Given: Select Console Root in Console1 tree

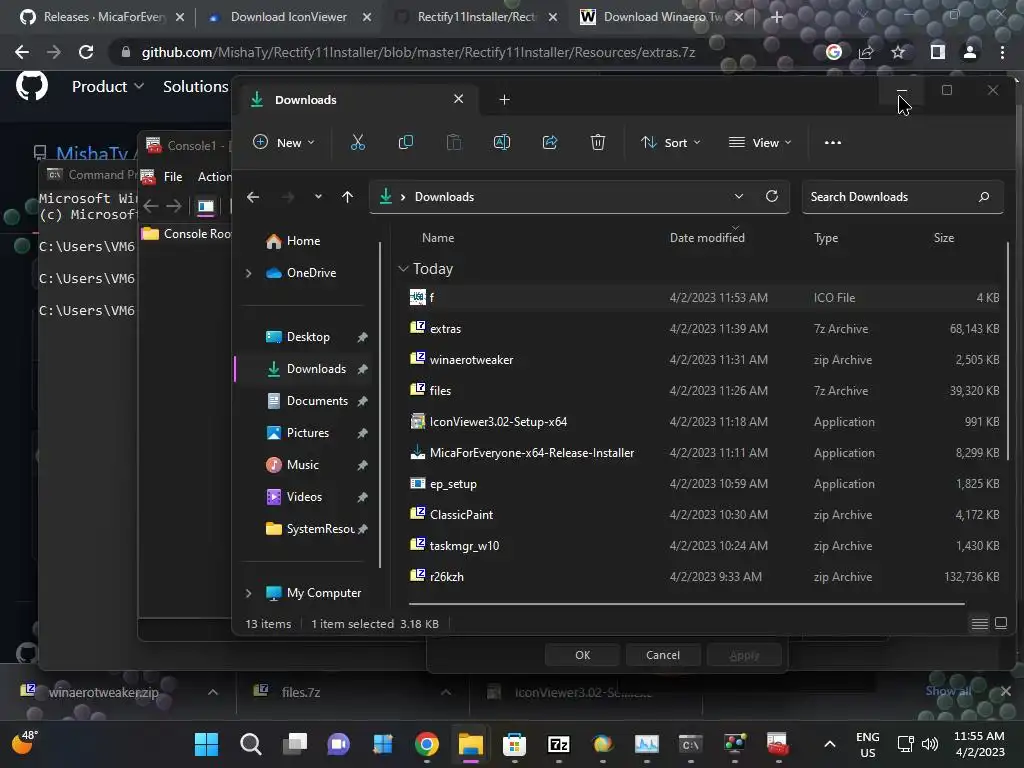Looking at the screenshot, I should 197,234.
